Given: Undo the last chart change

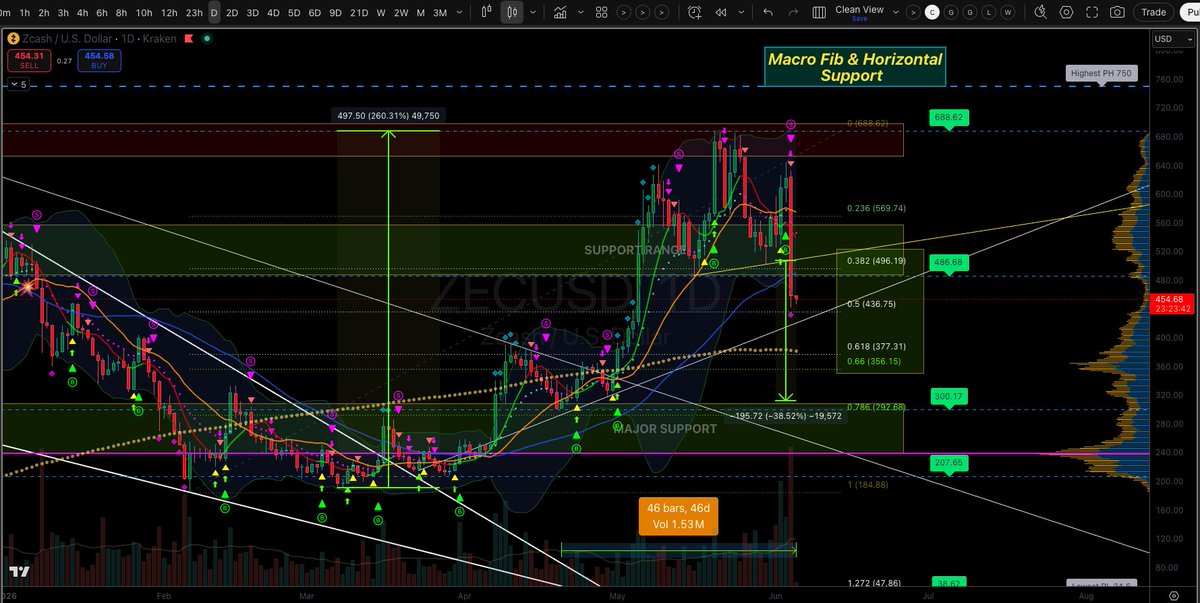Looking at the screenshot, I should point(768,12).
